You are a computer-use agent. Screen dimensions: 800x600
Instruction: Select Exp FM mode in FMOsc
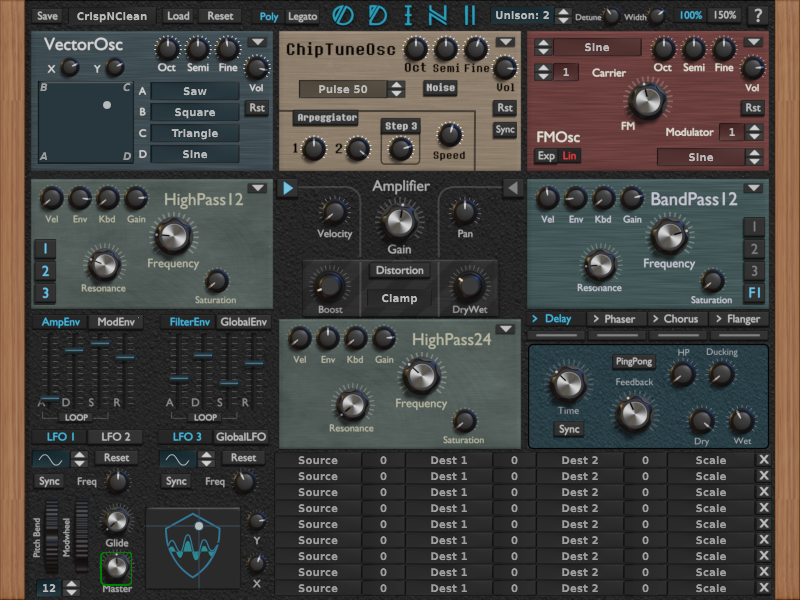click(546, 156)
